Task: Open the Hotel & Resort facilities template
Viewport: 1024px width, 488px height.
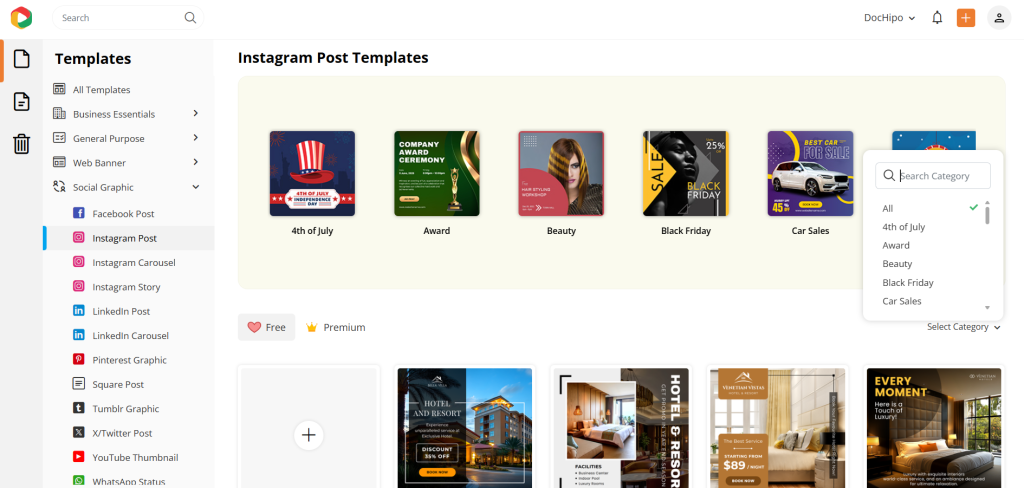Action: pyautogui.click(x=621, y=427)
